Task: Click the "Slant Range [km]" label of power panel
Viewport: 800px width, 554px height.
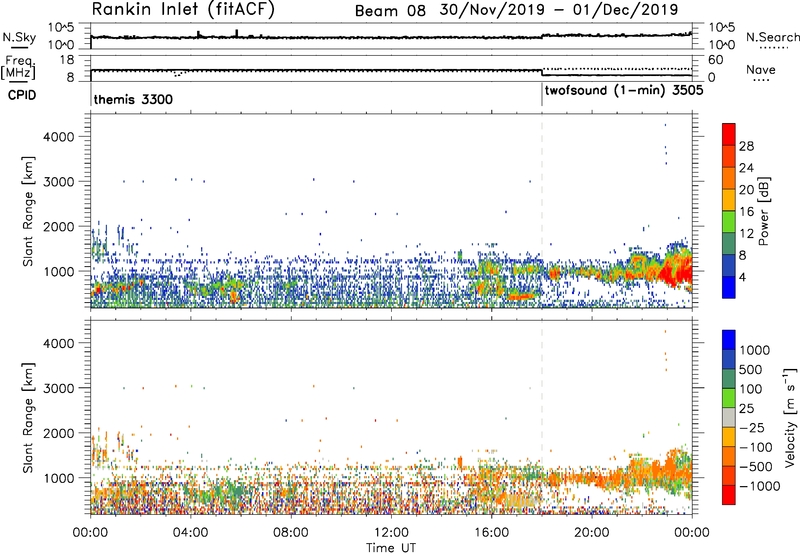Action: 28,211
